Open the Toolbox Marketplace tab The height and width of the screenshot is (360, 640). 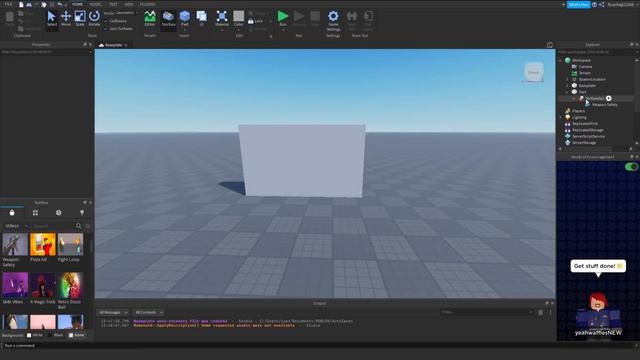12,213
